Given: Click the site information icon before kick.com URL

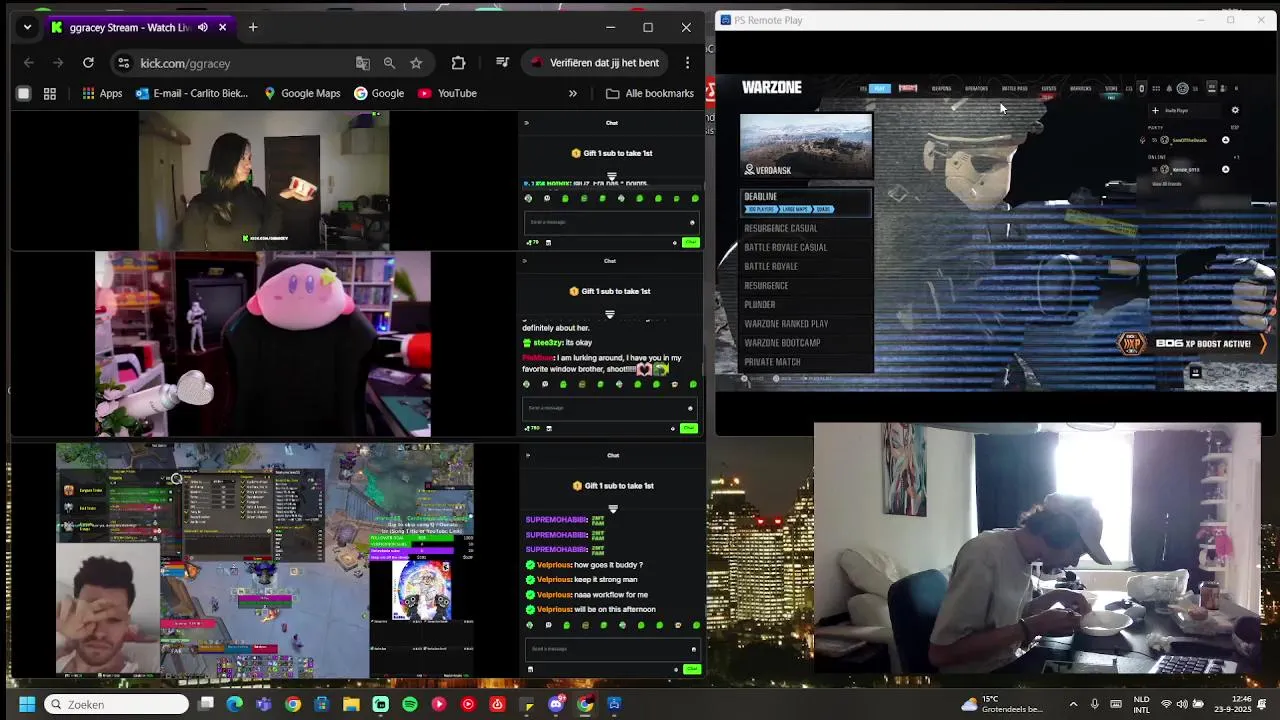Looking at the screenshot, I should (x=123, y=63).
